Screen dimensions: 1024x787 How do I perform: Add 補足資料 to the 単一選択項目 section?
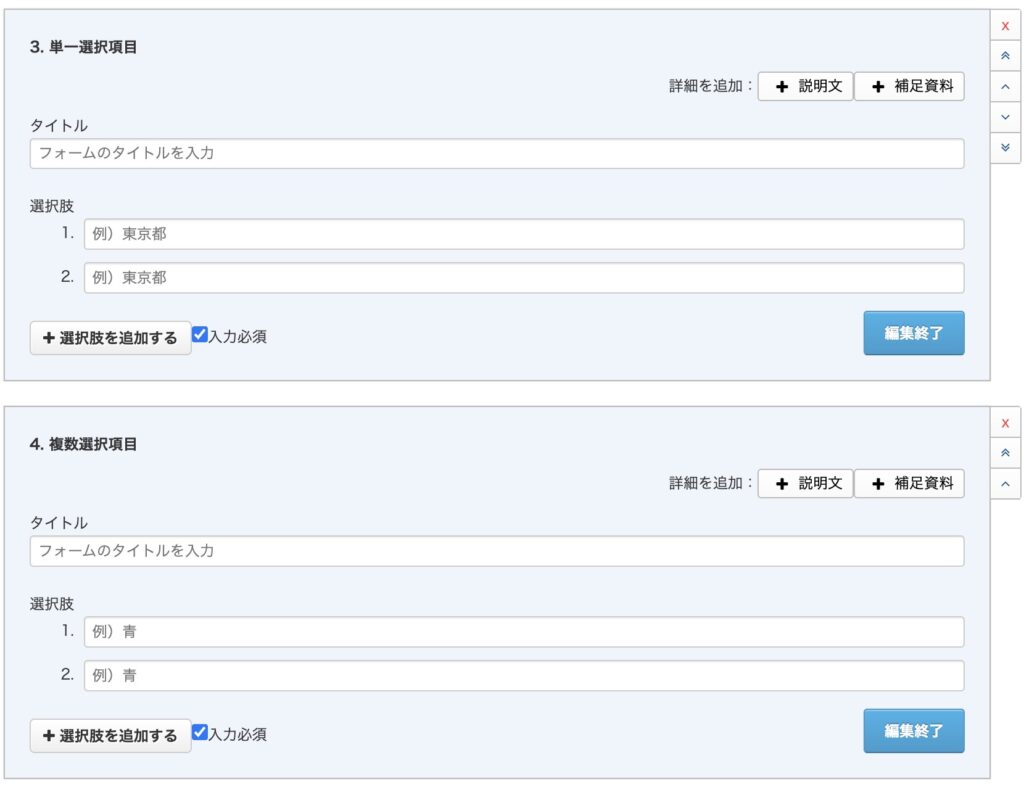[909, 87]
